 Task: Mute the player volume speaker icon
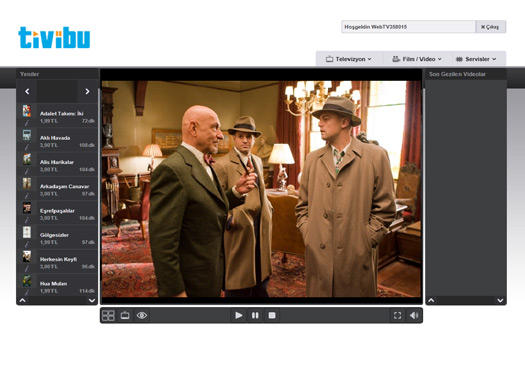[x=414, y=315]
